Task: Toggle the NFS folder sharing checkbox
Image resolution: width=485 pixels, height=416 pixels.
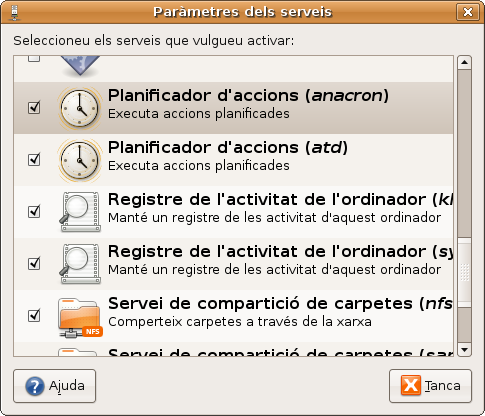Action: pyautogui.click(x=34, y=315)
